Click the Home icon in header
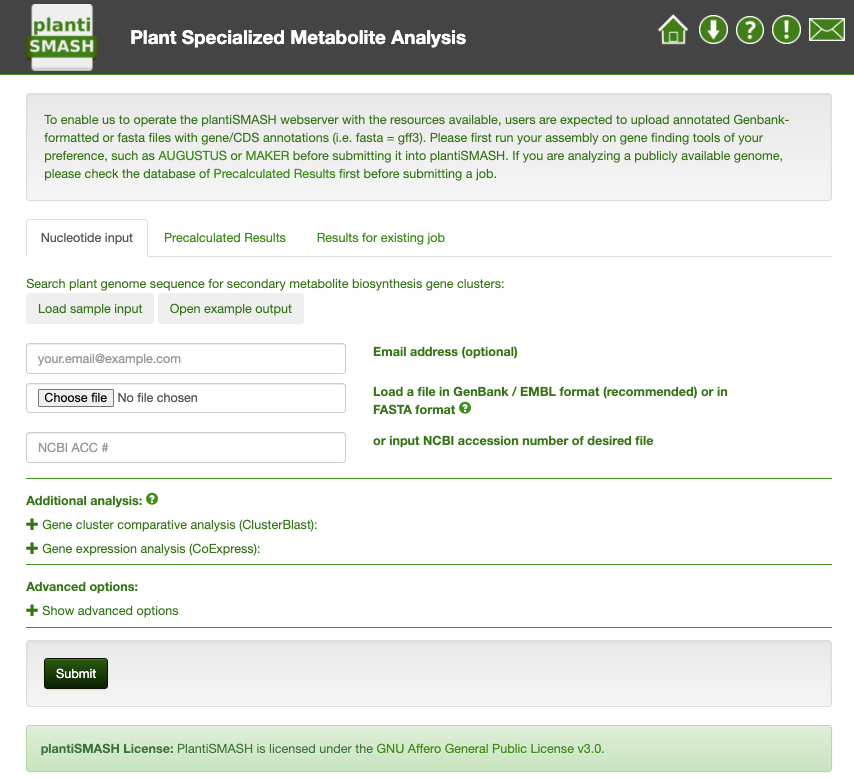The image size is (854, 779). pos(673,29)
